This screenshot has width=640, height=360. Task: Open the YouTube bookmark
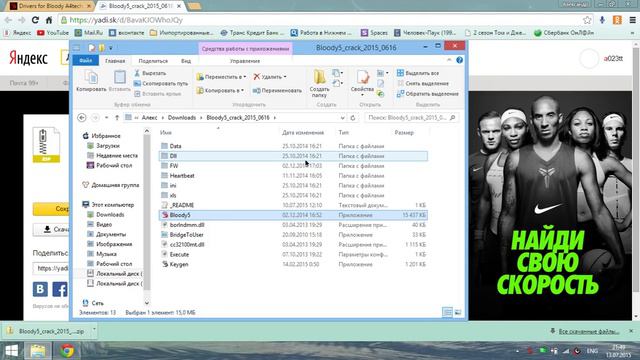click(x=53, y=33)
